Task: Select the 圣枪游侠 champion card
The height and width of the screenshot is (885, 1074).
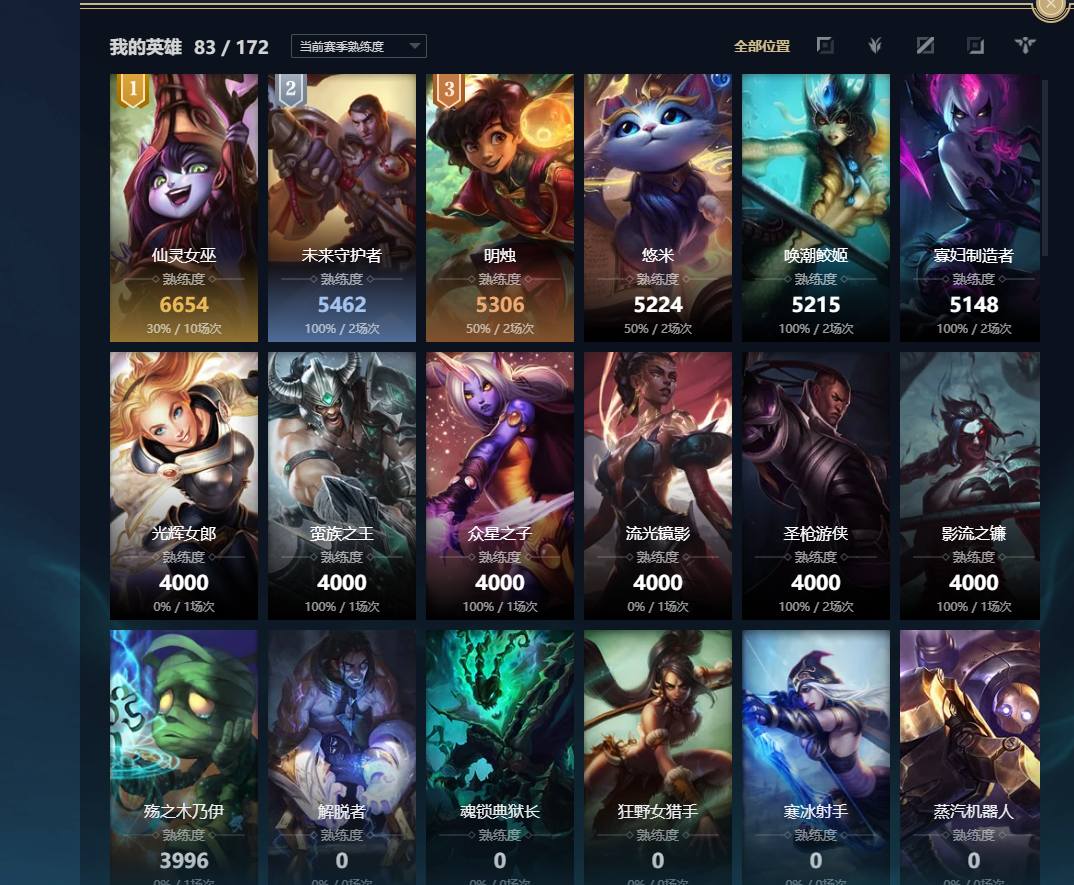Action: [816, 486]
